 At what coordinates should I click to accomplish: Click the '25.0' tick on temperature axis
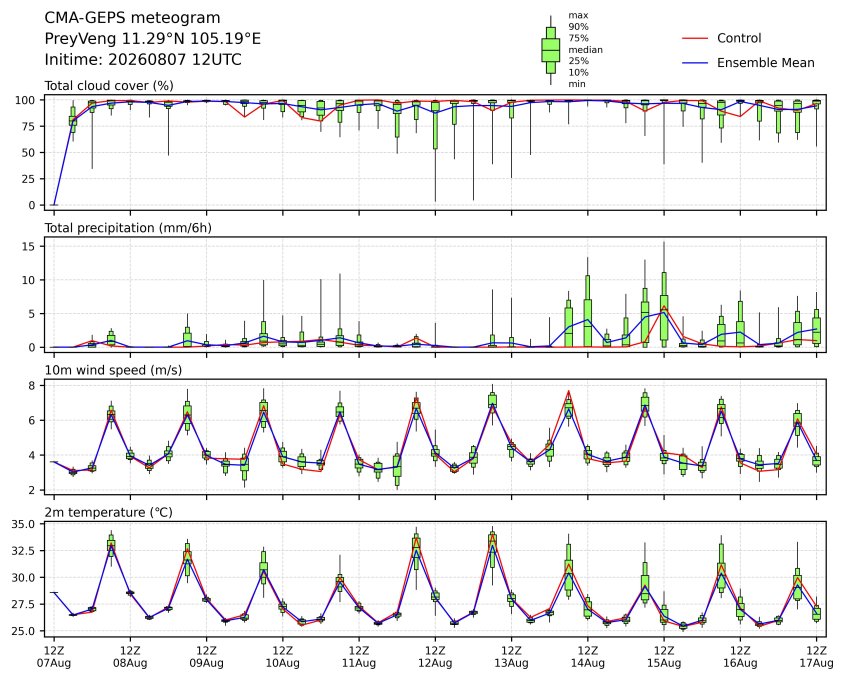tap(23, 631)
